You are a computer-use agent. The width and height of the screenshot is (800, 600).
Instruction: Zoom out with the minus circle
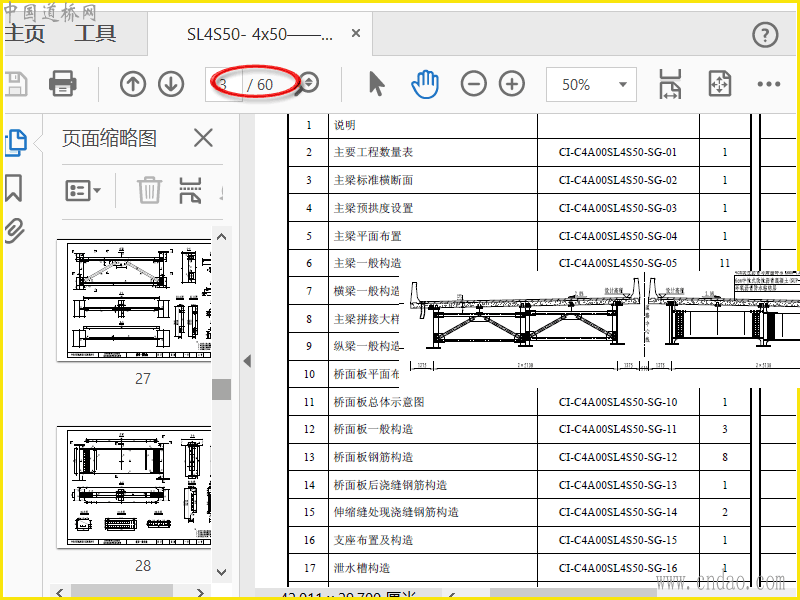(473, 84)
